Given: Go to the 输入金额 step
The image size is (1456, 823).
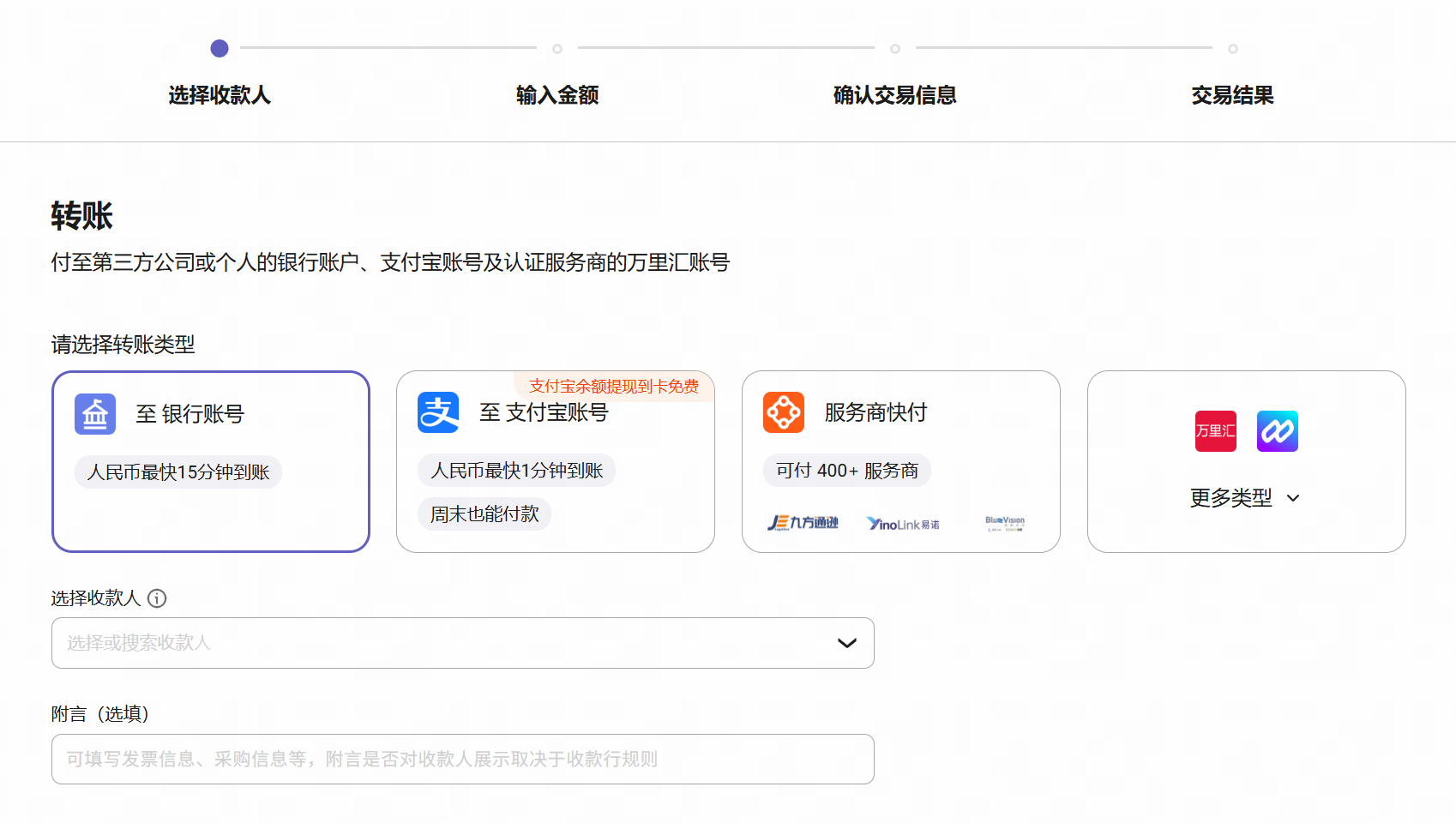Looking at the screenshot, I should point(557,95).
